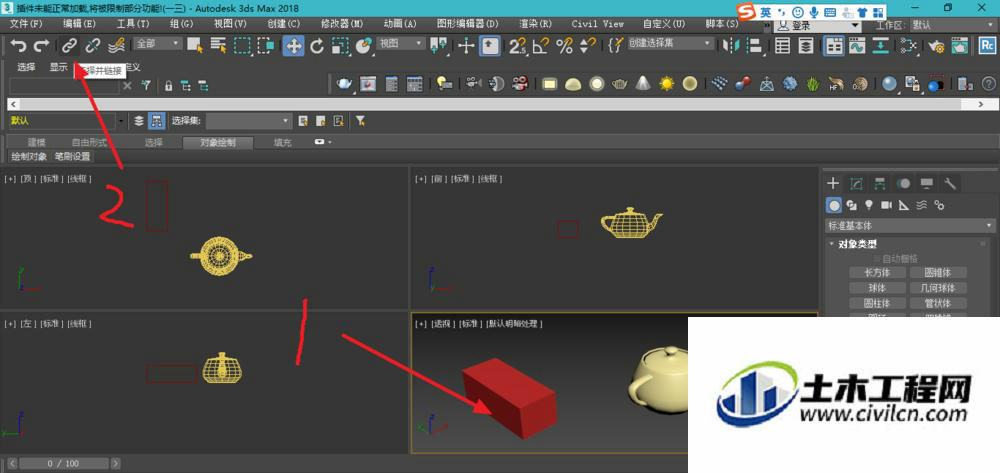The height and width of the screenshot is (473, 1000).
Task: Switch to the '建模' ribbon tab
Action: [36, 143]
